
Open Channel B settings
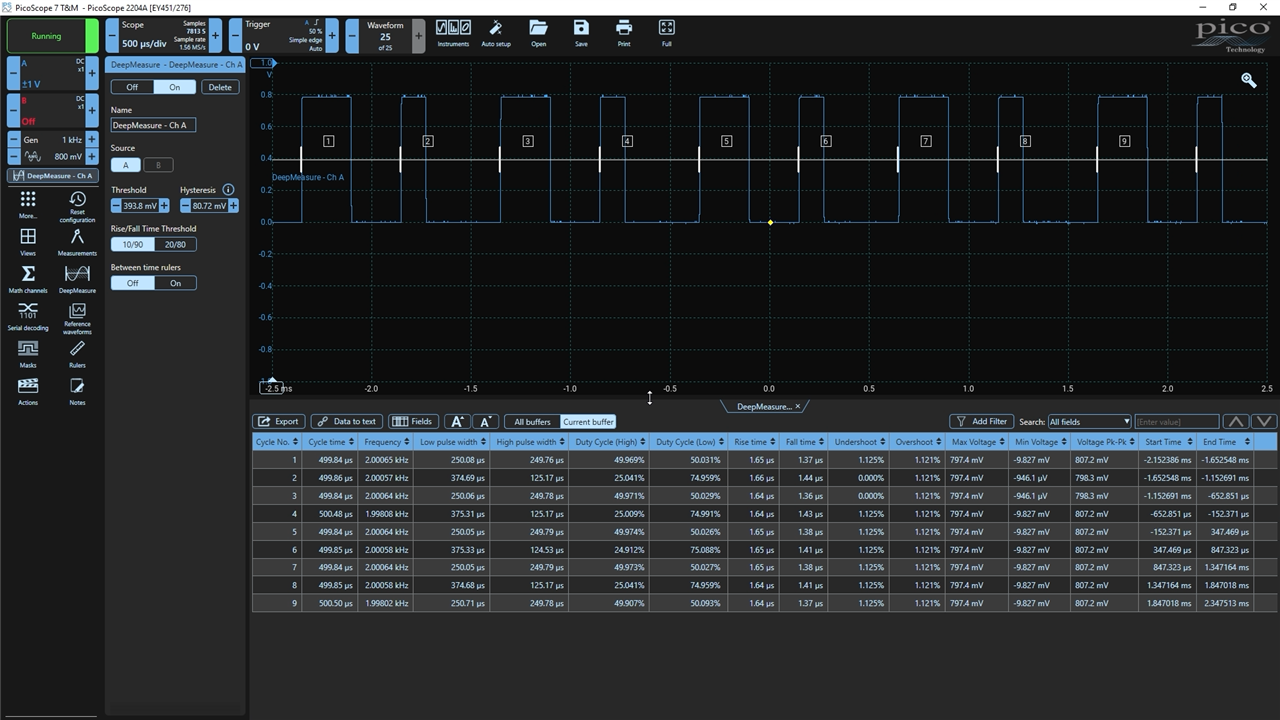(51, 109)
